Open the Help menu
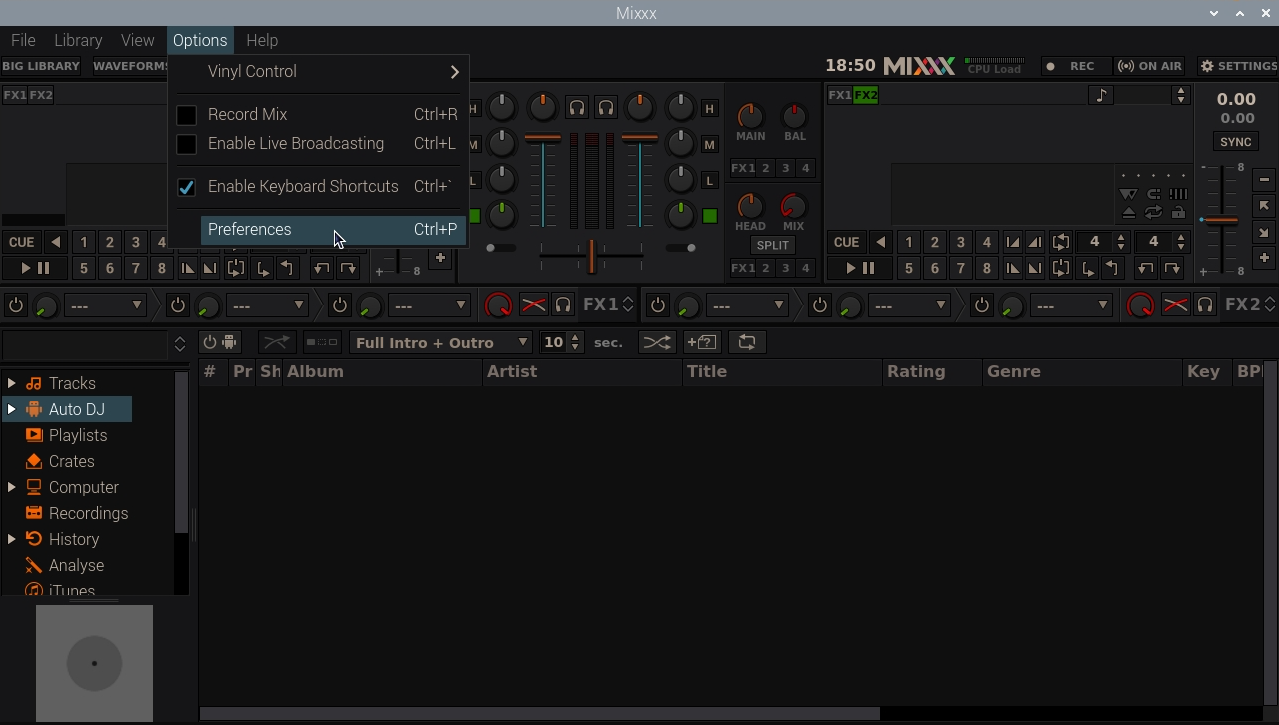1279x725 pixels. (262, 40)
